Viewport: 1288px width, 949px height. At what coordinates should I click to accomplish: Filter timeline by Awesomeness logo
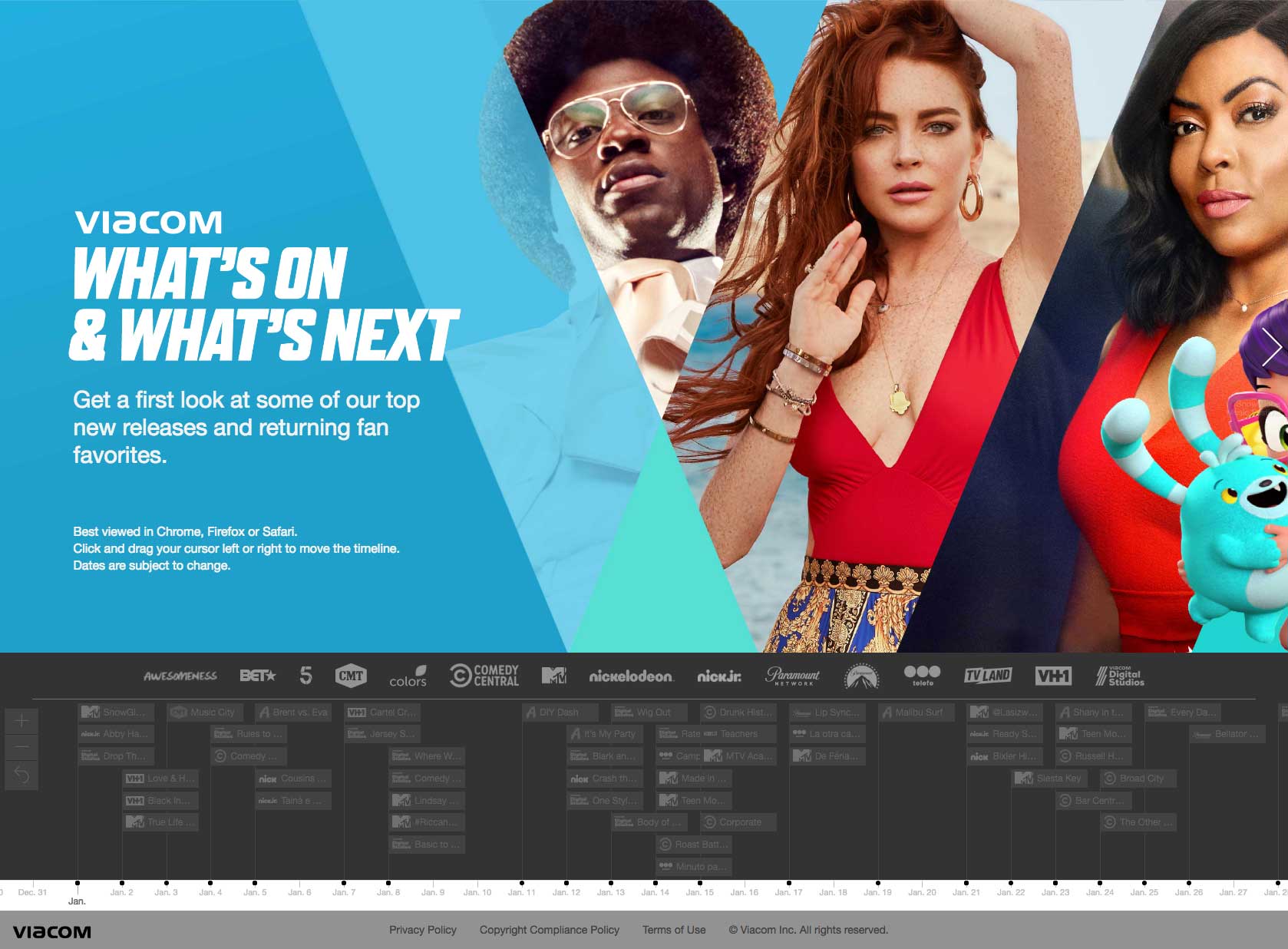tap(180, 676)
